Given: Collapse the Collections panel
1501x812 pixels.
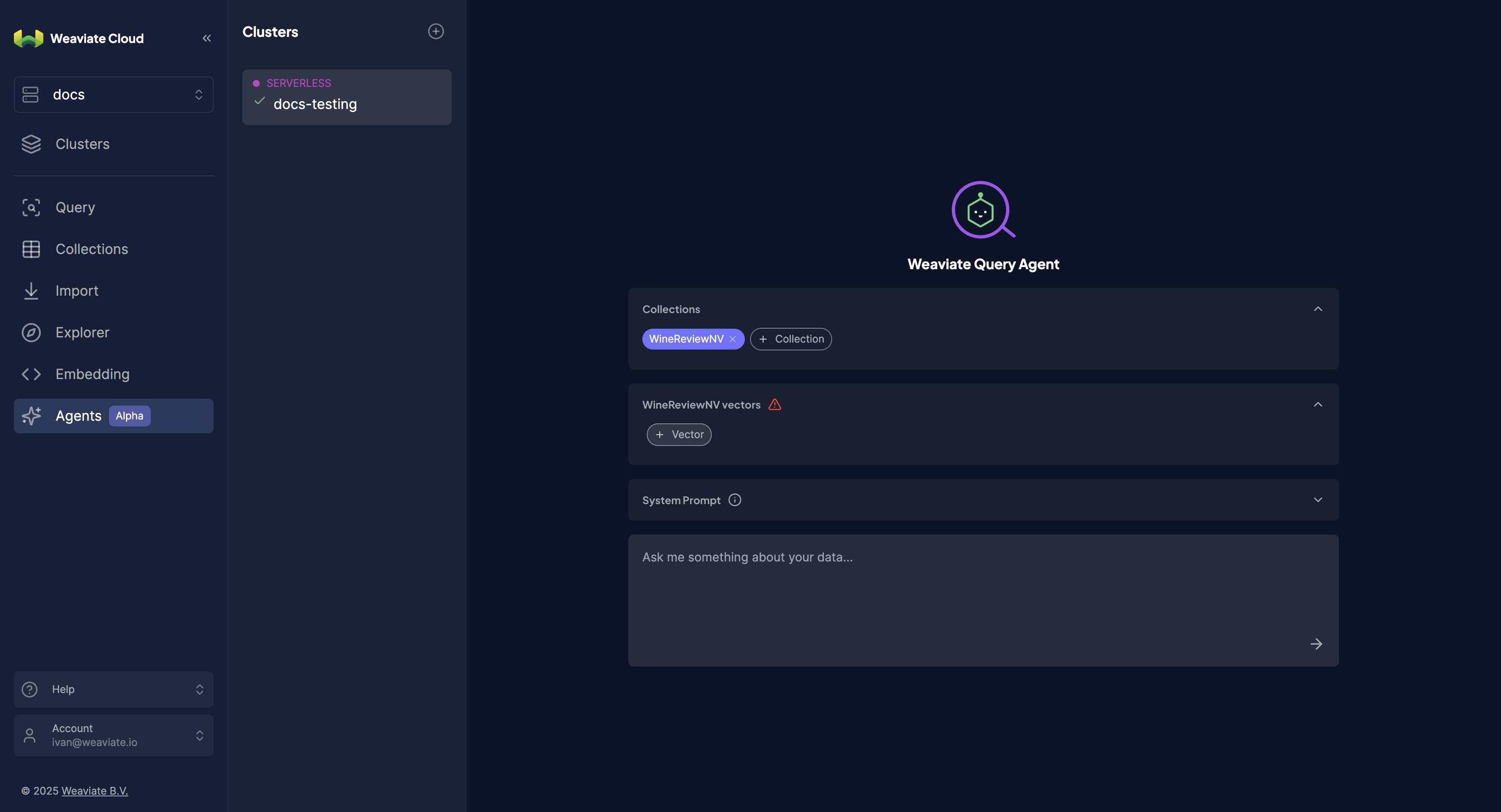Looking at the screenshot, I should 1318,309.
